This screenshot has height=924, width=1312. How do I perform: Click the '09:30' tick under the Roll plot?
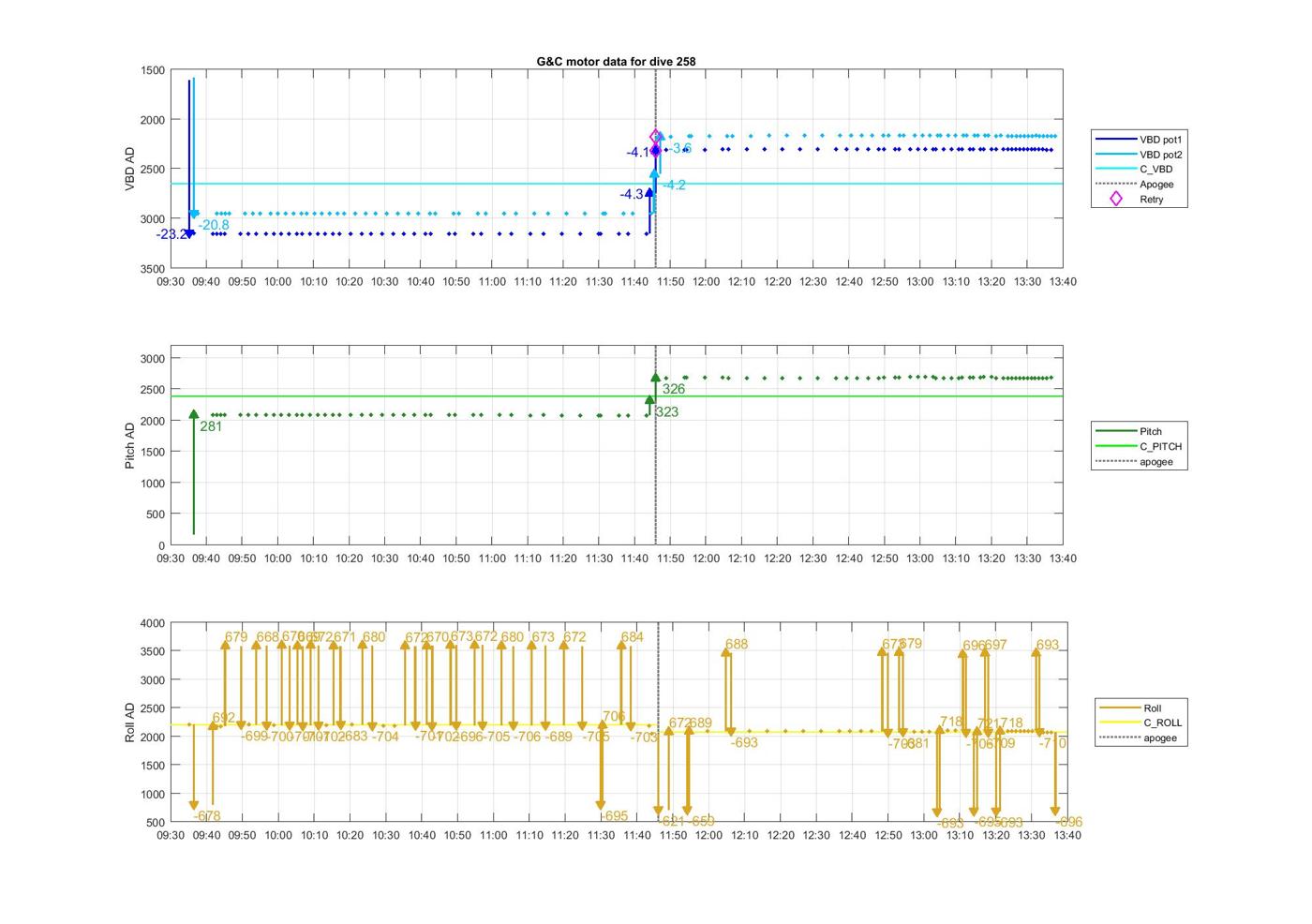pyautogui.click(x=171, y=835)
